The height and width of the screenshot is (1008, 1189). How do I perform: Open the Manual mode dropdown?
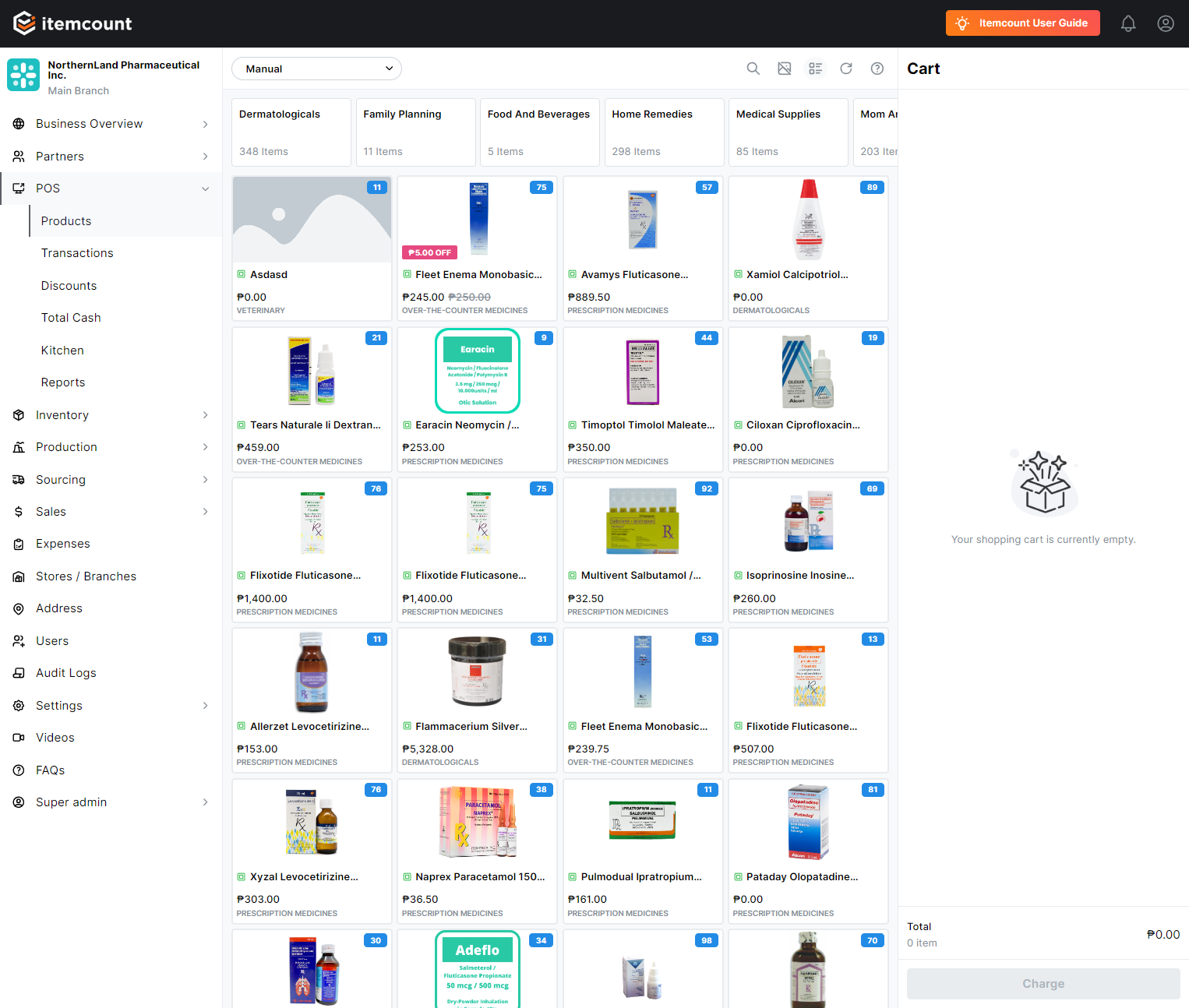316,69
